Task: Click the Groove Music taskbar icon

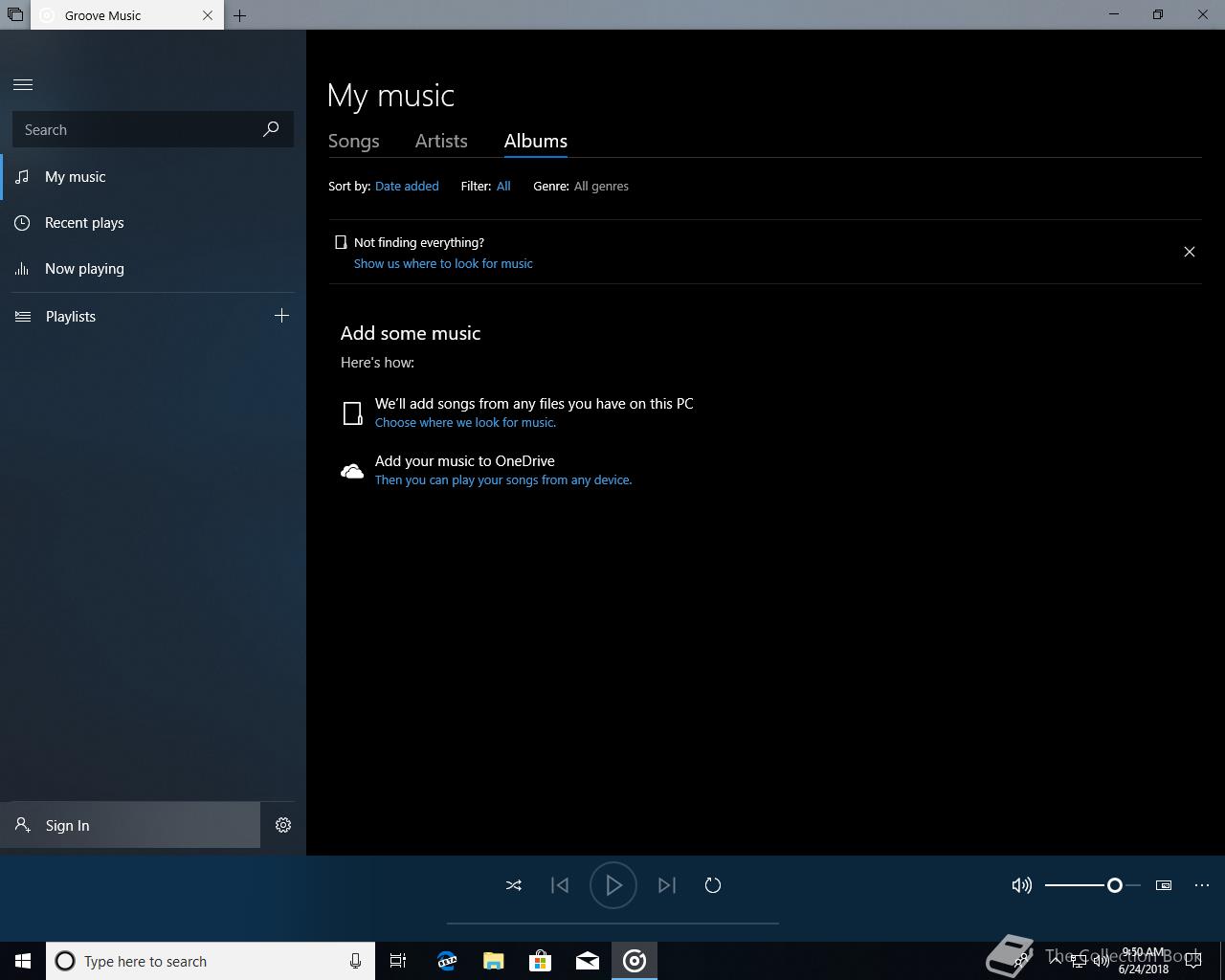Action: [635, 961]
